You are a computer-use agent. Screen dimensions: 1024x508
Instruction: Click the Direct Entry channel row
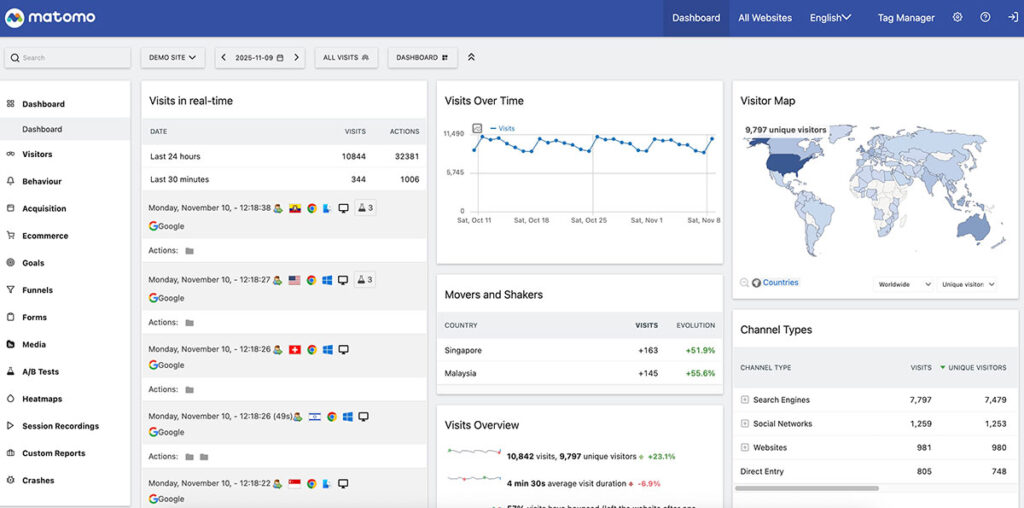coord(875,471)
